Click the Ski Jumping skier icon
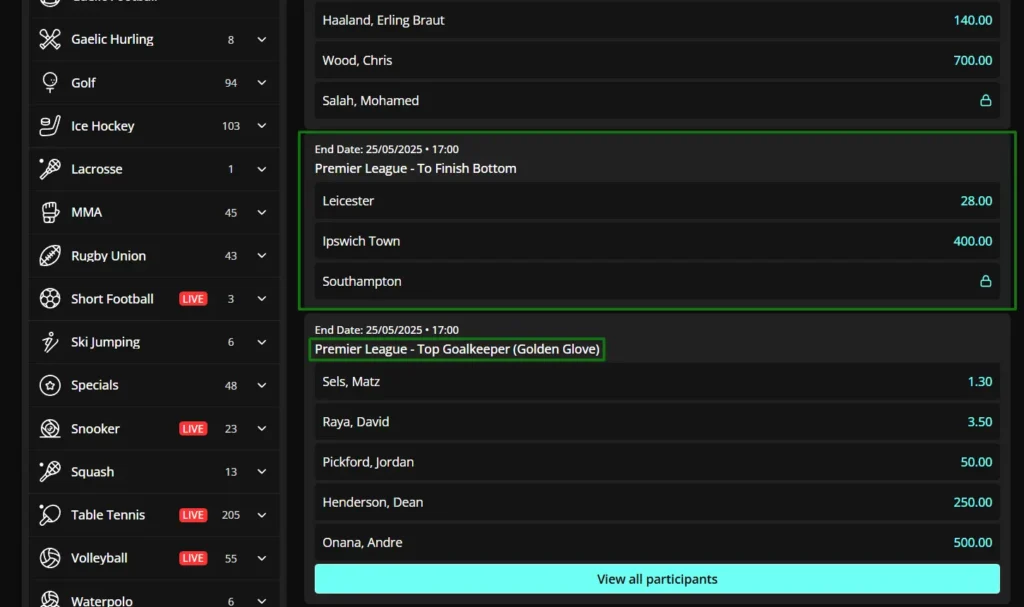1024x607 pixels. [x=50, y=342]
